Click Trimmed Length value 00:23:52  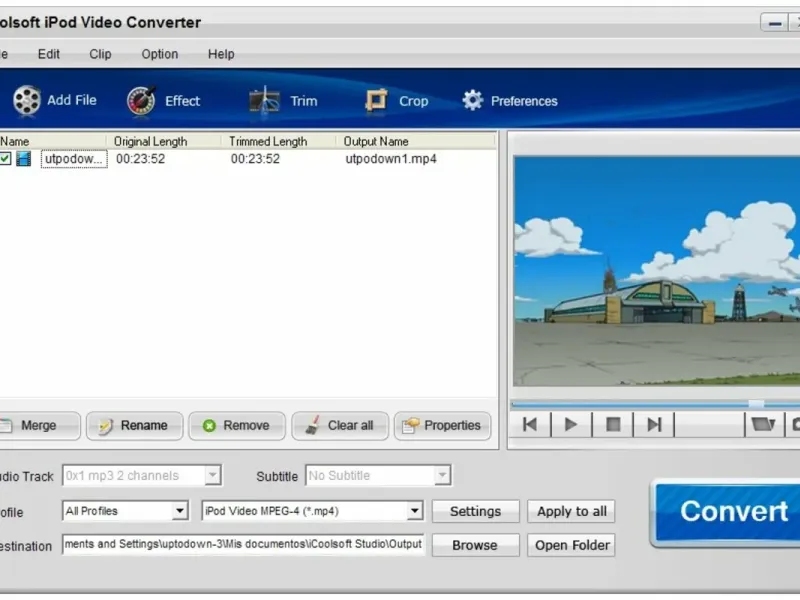(255, 159)
